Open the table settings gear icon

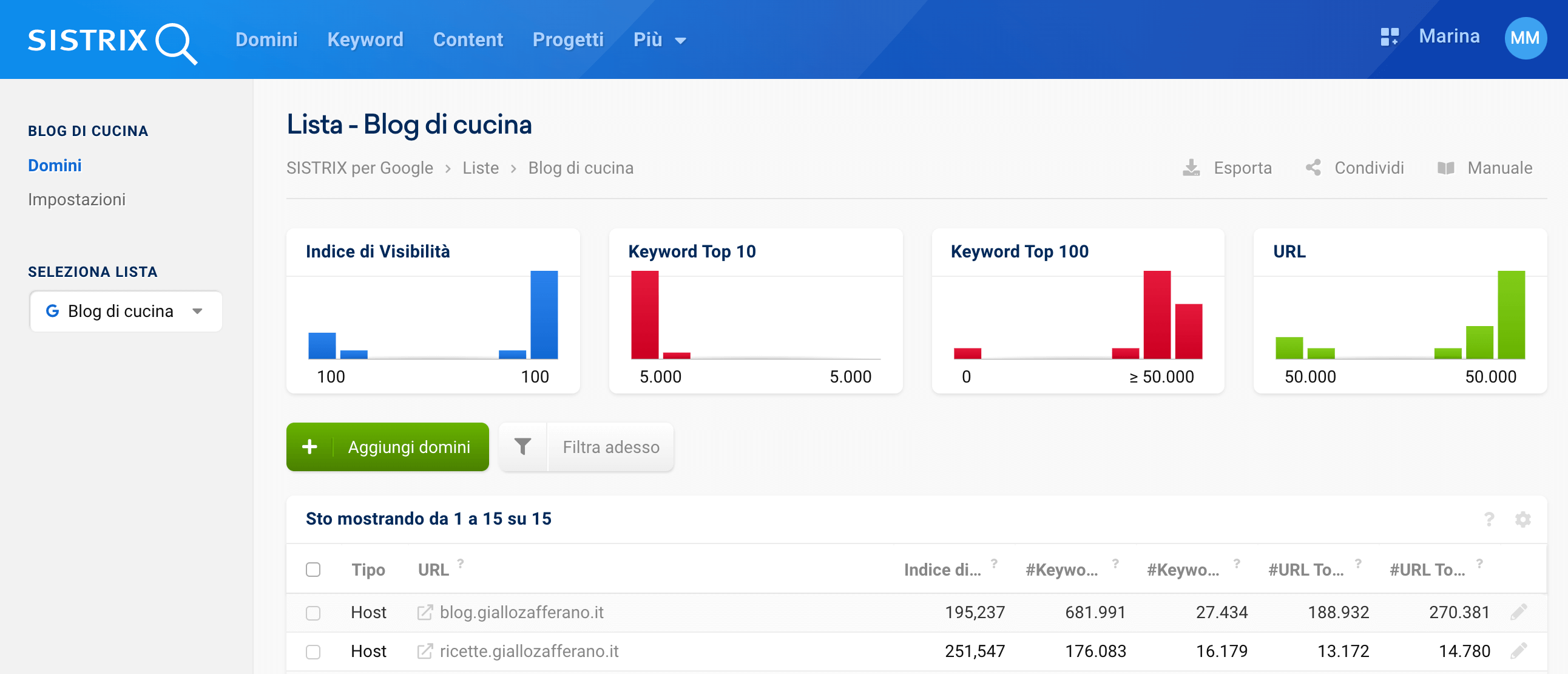coord(1522,519)
